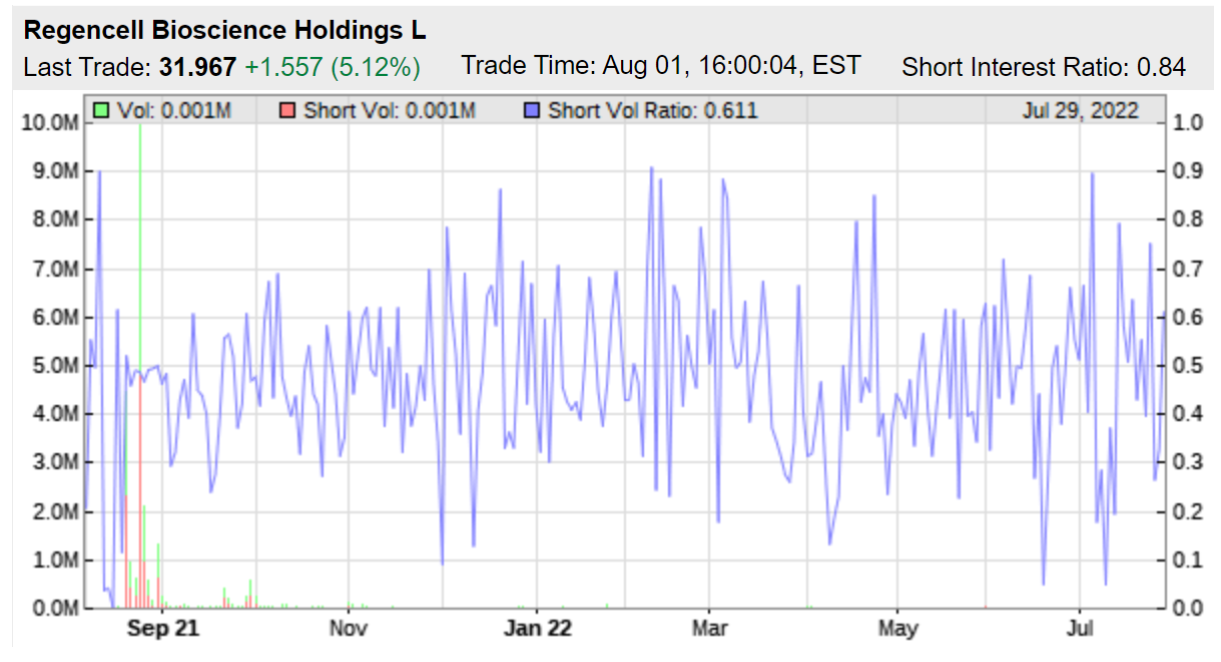Click the 0.6 right axis ratio label

coord(1187,317)
